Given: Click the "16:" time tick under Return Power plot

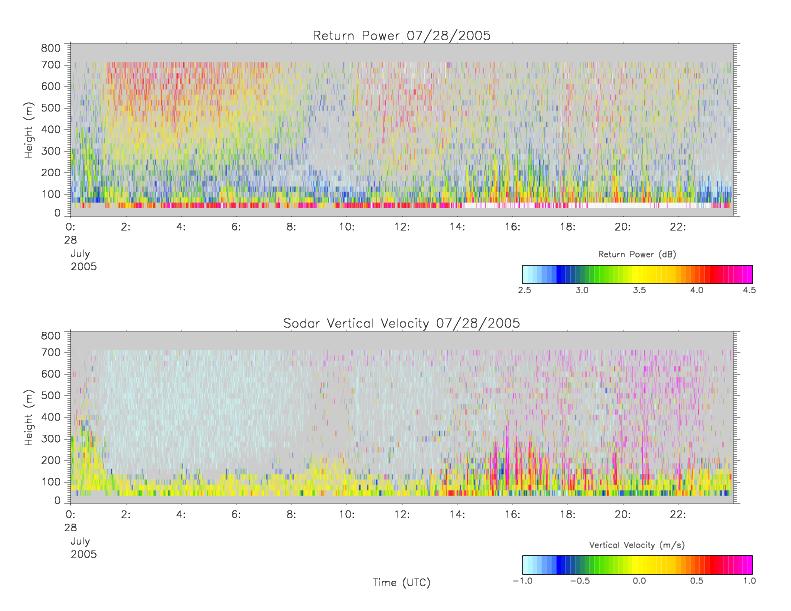Looking at the screenshot, I should (x=512, y=227).
